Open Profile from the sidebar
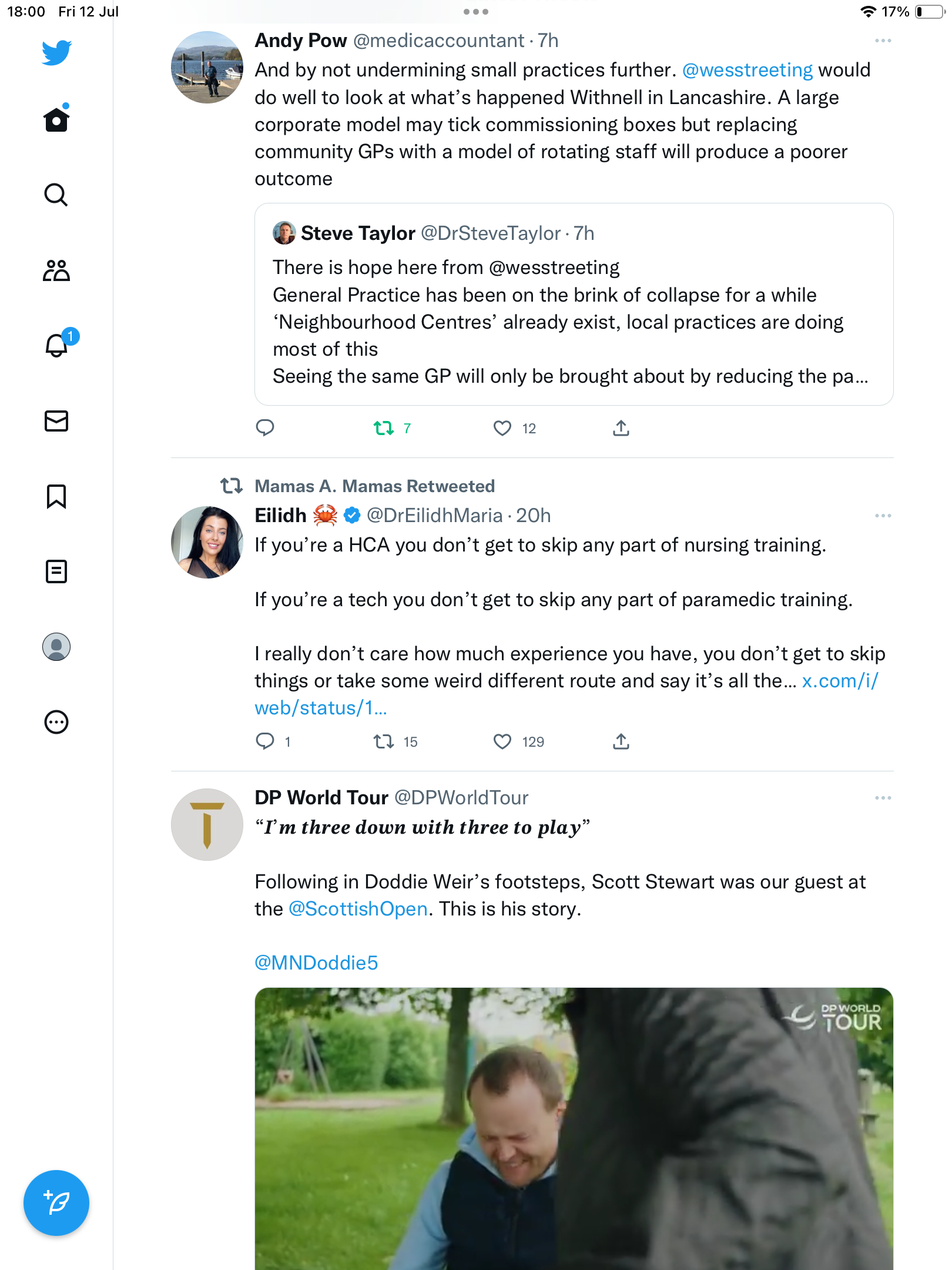952x1270 pixels. coord(56,647)
